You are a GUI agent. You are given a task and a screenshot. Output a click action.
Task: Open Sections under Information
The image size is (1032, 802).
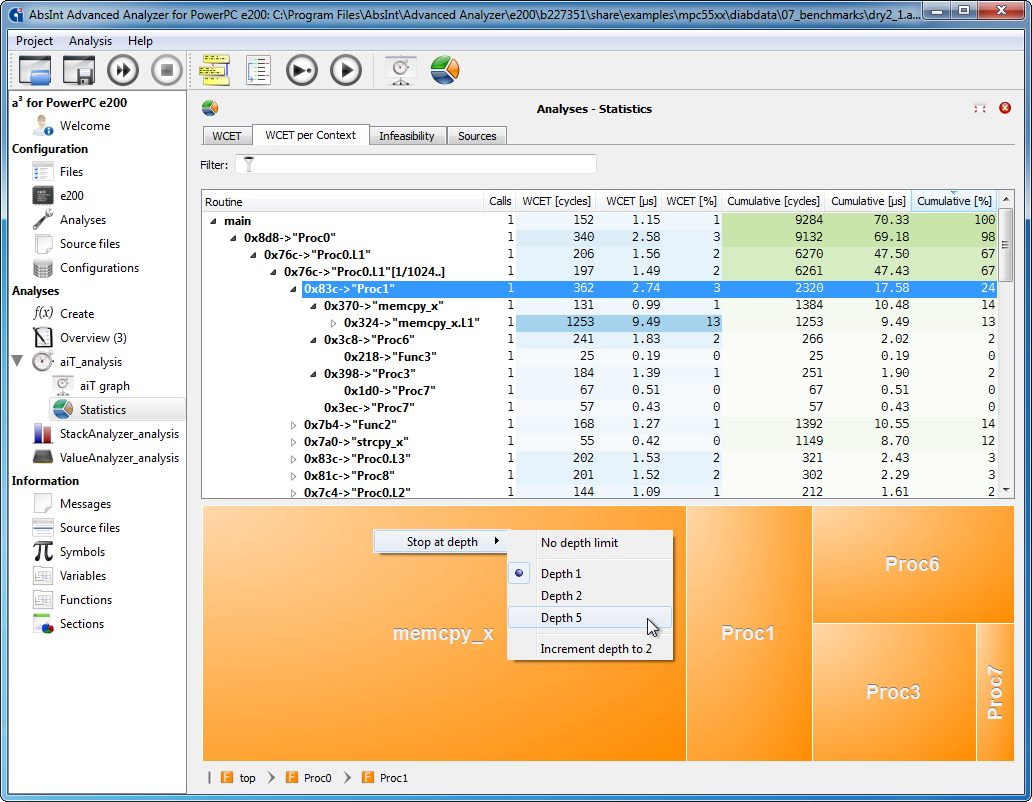pyautogui.click(x=82, y=624)
